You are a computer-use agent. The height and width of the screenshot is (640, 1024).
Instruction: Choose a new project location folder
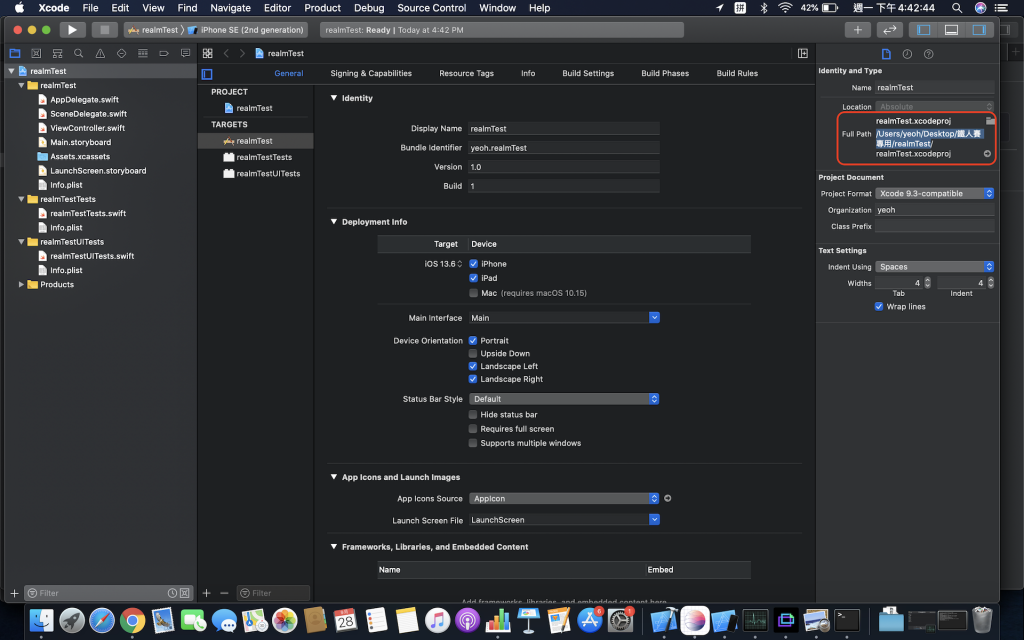(x=990, y=121)
